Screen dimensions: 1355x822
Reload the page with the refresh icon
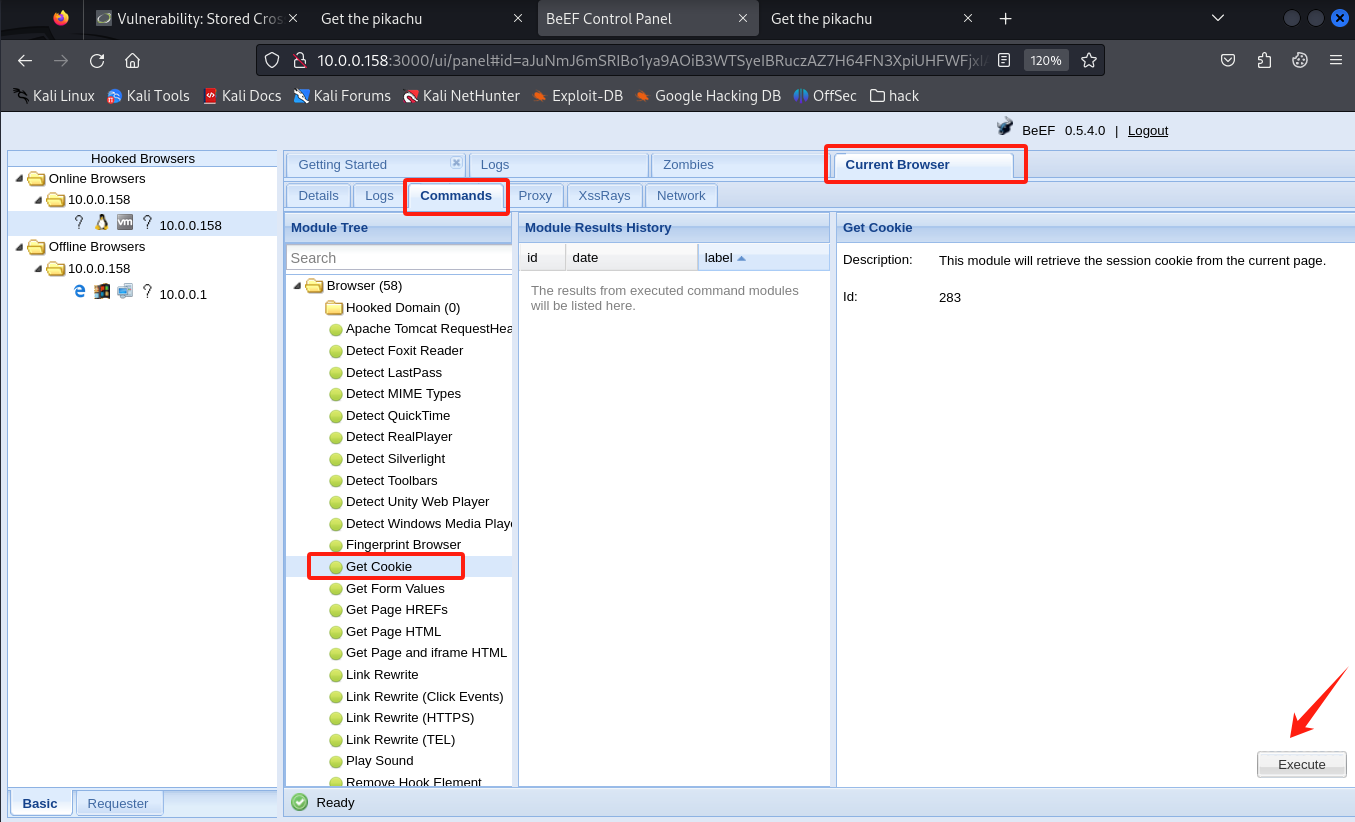(x=97, y=60)
